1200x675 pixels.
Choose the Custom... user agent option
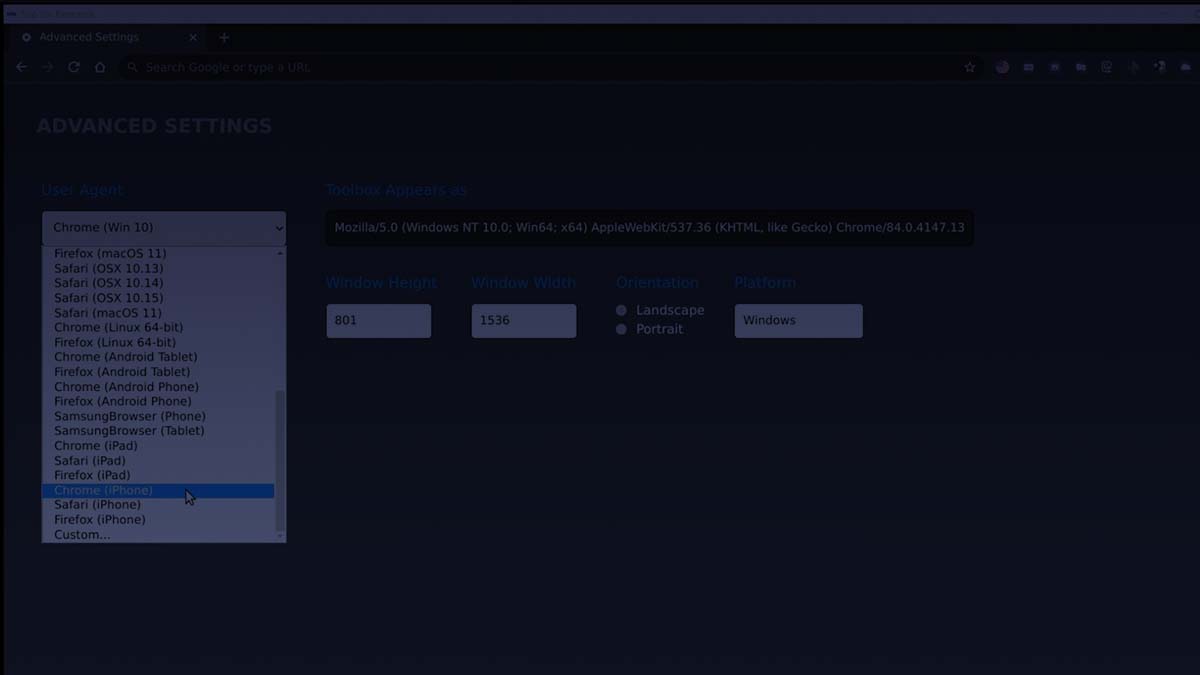[159, 535]
